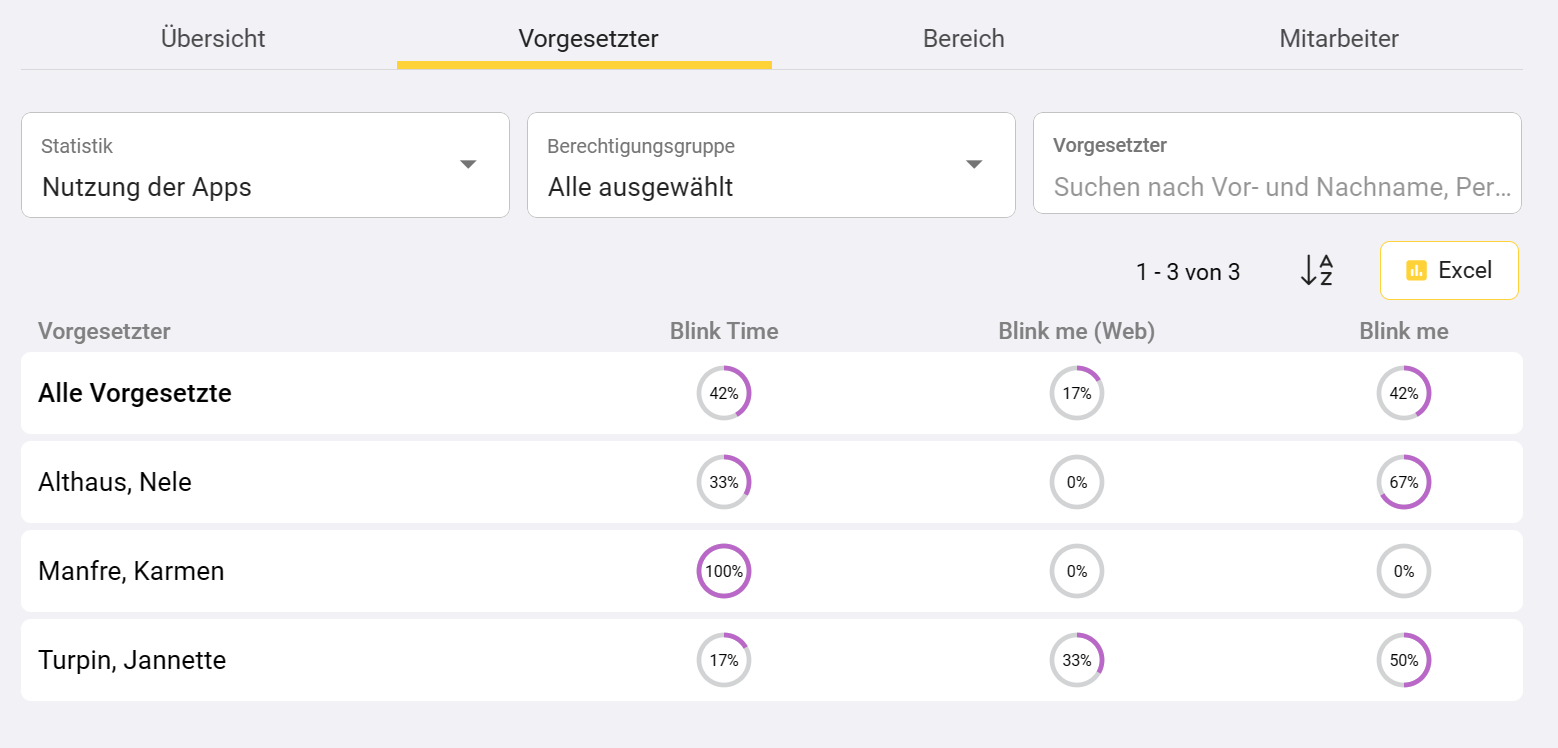This screenshot has width=1558, height=748.
Task: Switch to the Übersicht tab
Action: click(x=213, y=39)
